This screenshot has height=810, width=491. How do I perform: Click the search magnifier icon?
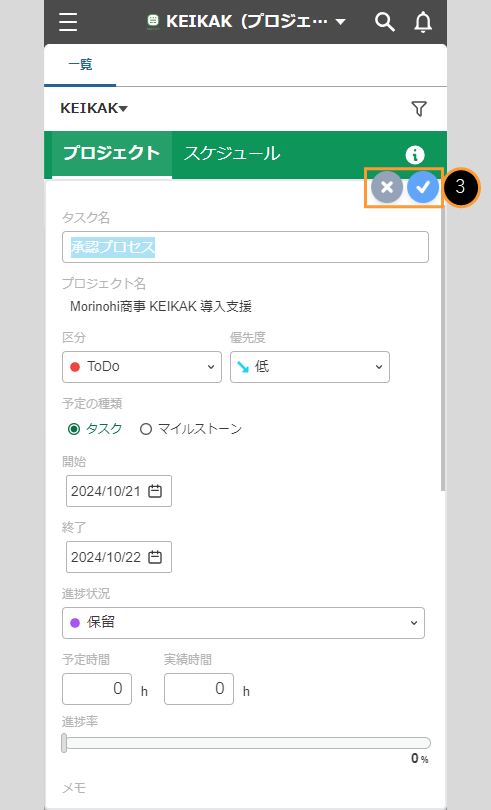385,22
